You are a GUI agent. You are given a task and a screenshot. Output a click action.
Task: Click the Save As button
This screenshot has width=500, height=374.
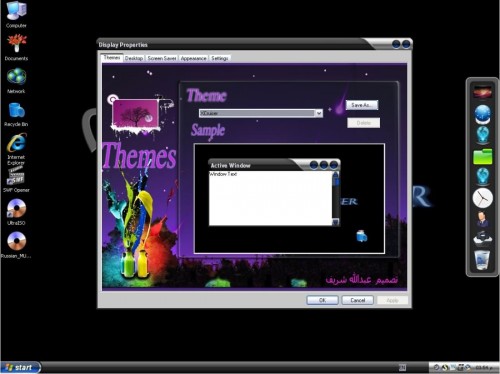click(x=362, y=105)
